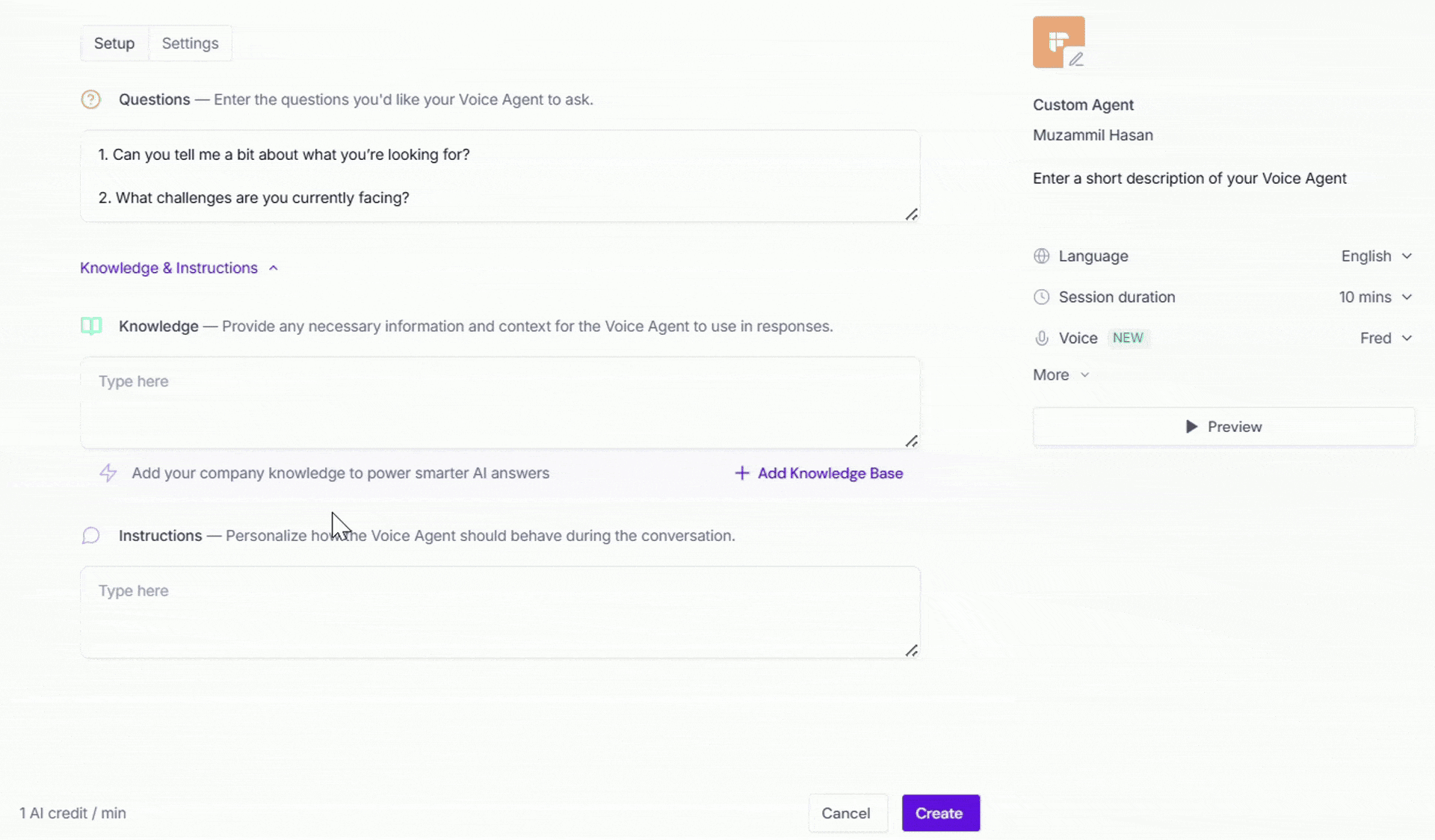Edit the short description of Voice Agent

coord(1189,179)
